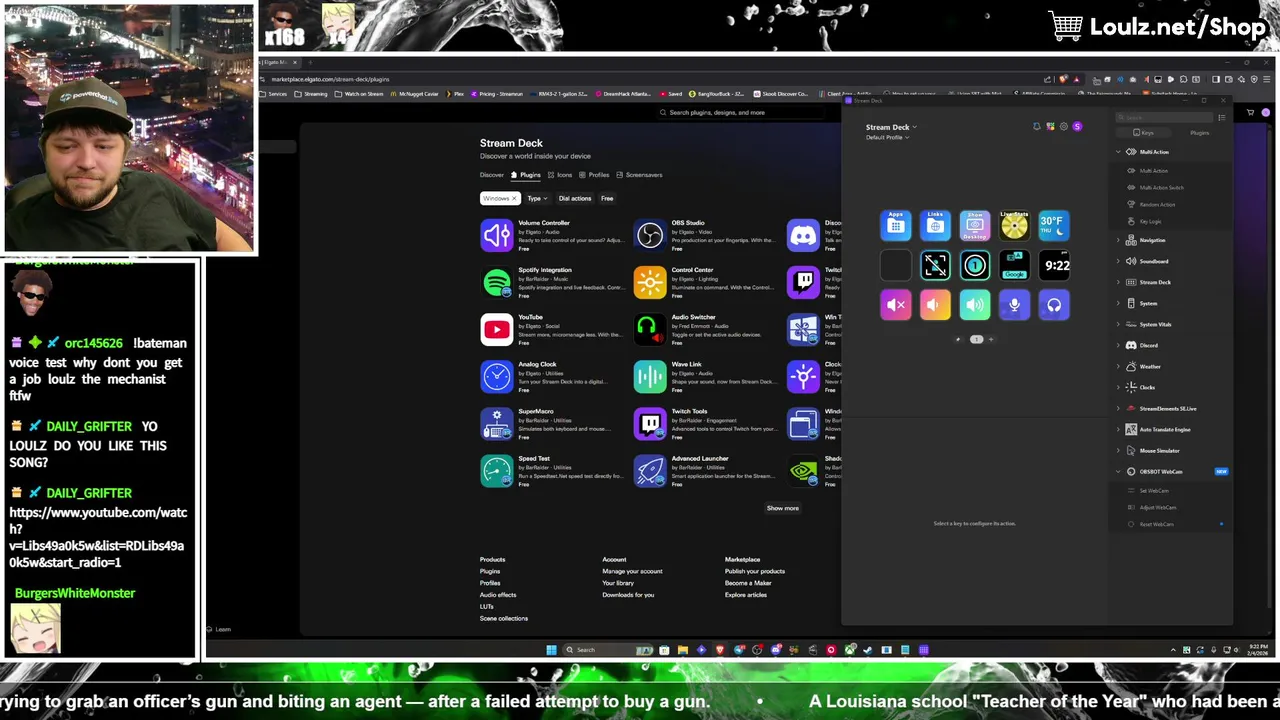
Task: Select the mute speaker key
Action: 896,305
